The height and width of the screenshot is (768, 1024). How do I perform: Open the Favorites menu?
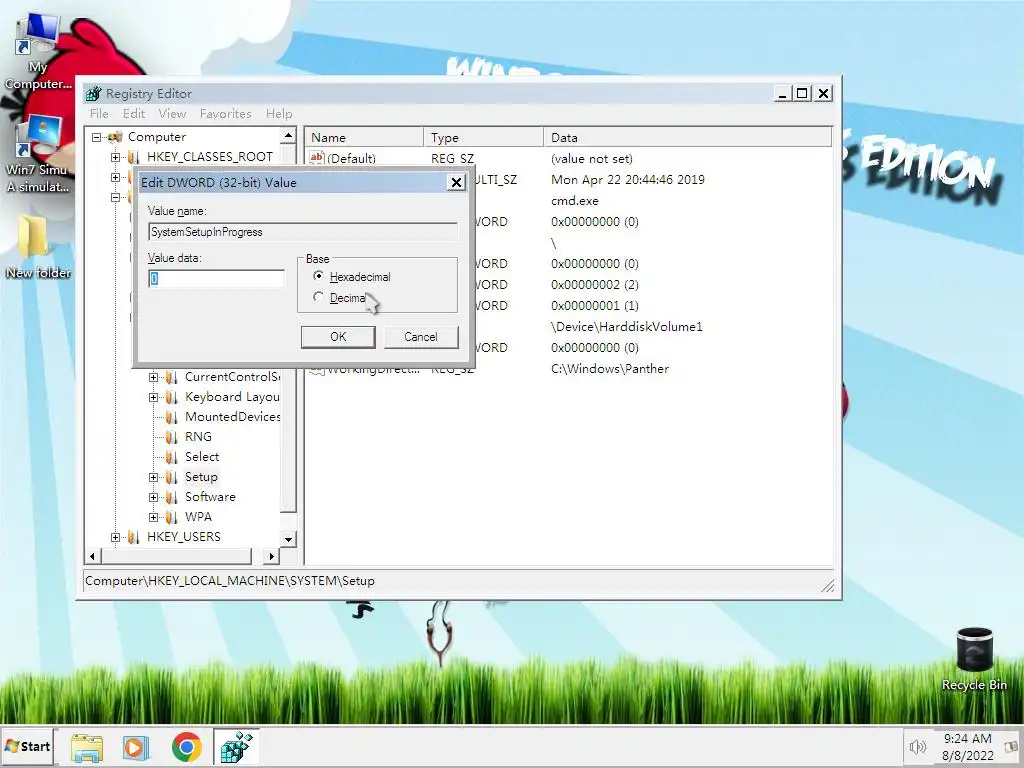[225, 114]
